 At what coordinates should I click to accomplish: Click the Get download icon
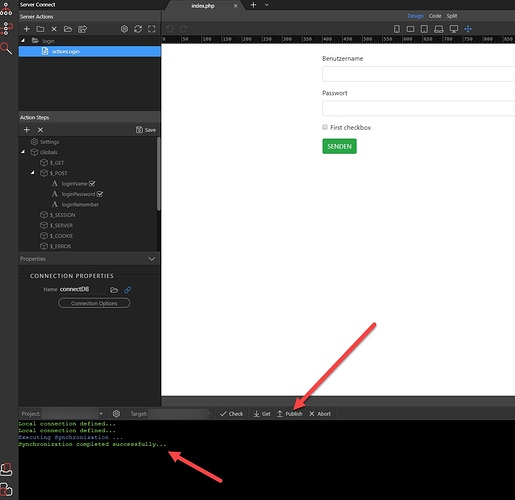coord(256,414)
